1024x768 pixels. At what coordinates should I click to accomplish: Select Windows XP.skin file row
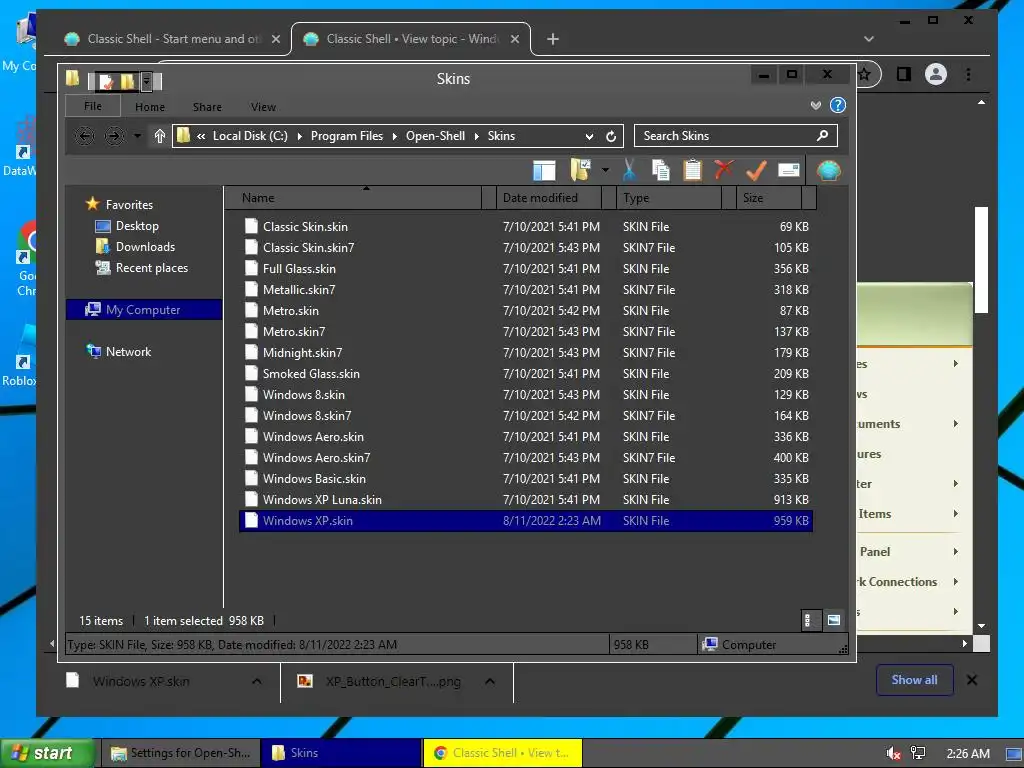coord(526,520)
